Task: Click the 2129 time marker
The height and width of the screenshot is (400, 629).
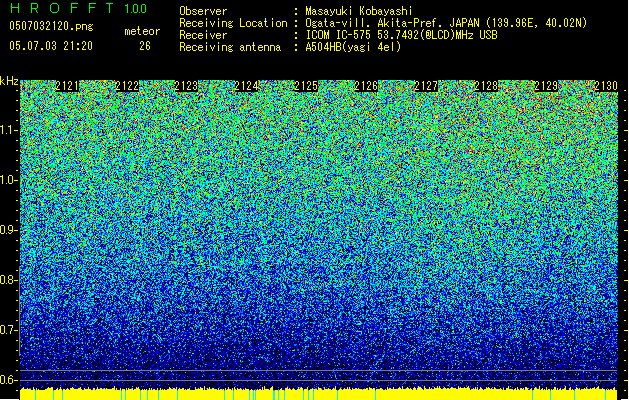Action: coord(546,86)
